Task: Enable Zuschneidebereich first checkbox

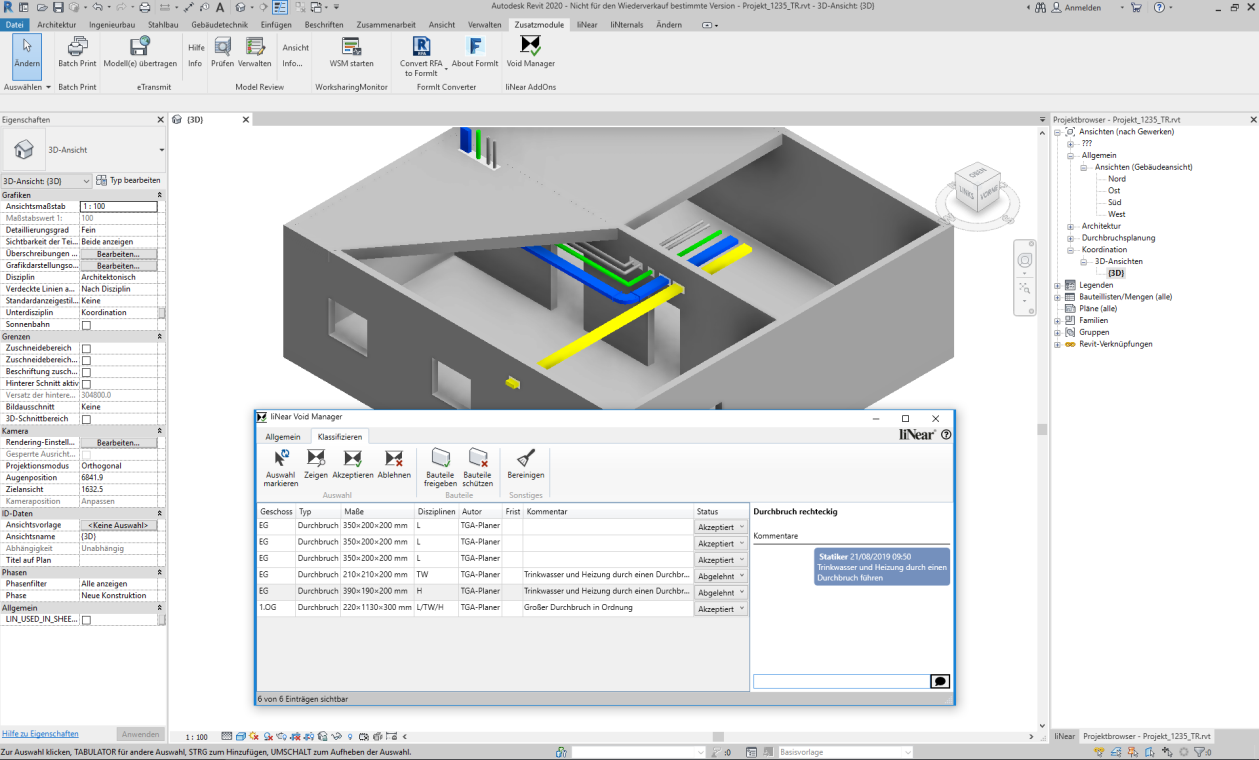Action: click(x=86, y=348)
